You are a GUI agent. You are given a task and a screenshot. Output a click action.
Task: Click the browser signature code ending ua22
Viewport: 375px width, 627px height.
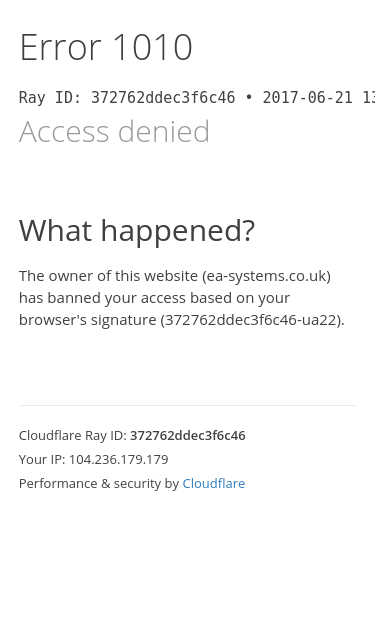(x=251, y=320)
